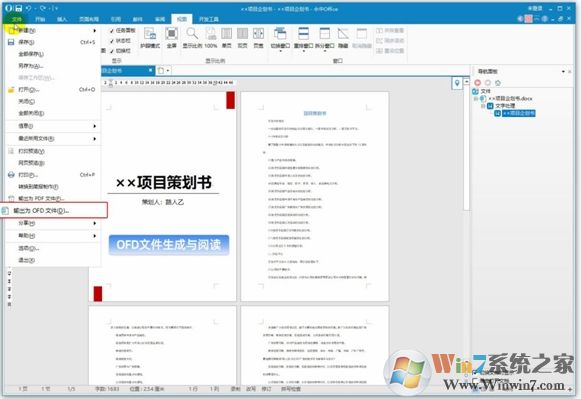Click the scroll-up arrow of document scrollbar
Image resolution: width=581 pixels, height=399 pixels.
467,82
